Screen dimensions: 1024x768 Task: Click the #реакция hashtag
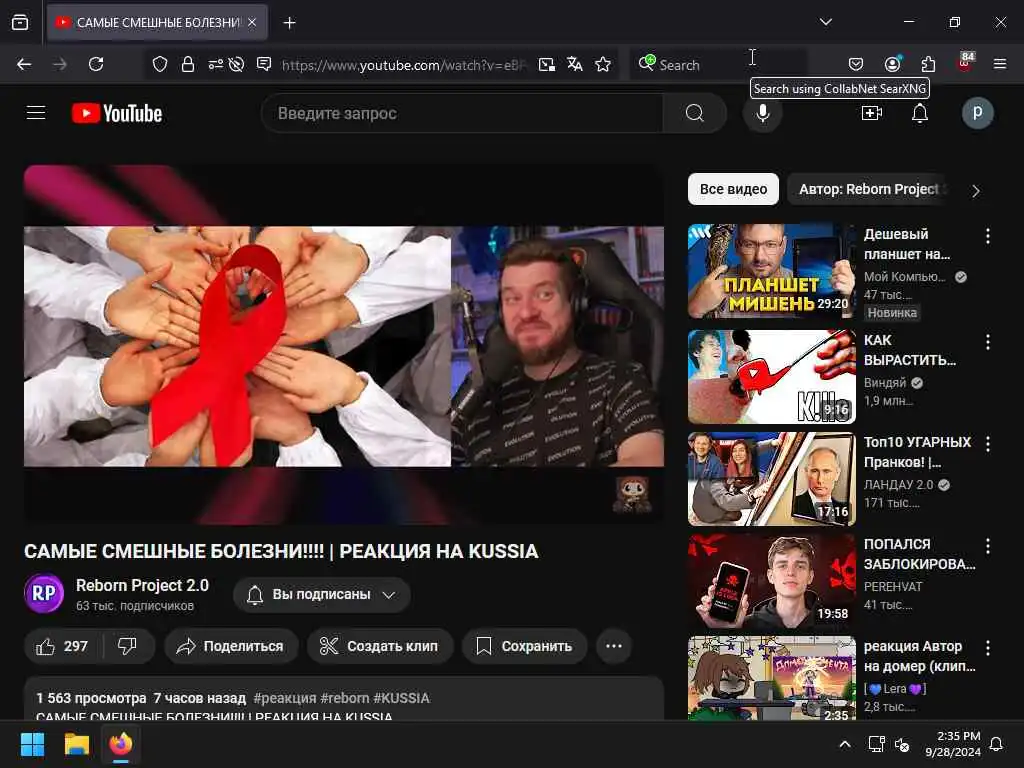(x=285, y=698)
